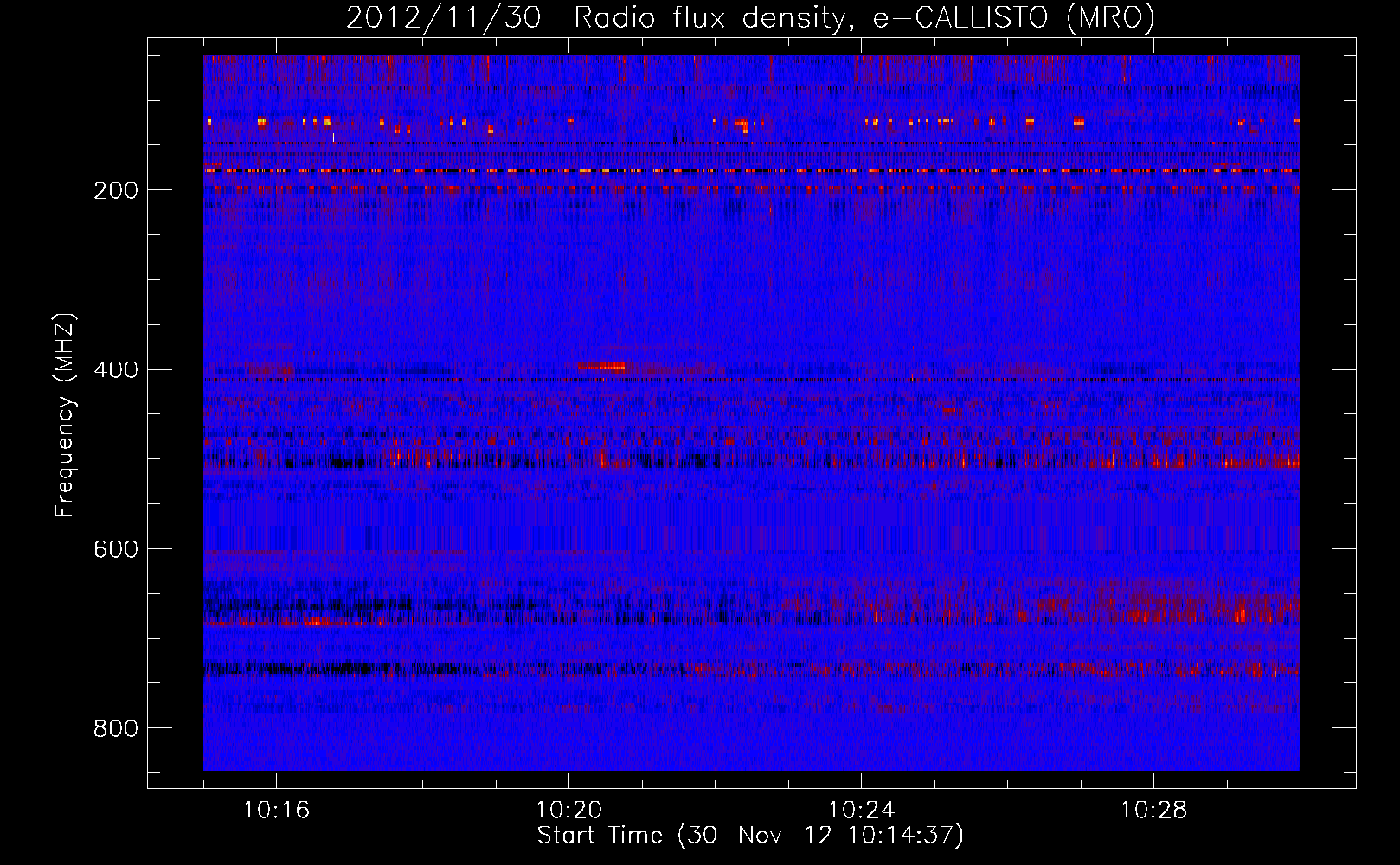
Task: Click the 200 frequency tick label
Action: click(x=115, y=191)
